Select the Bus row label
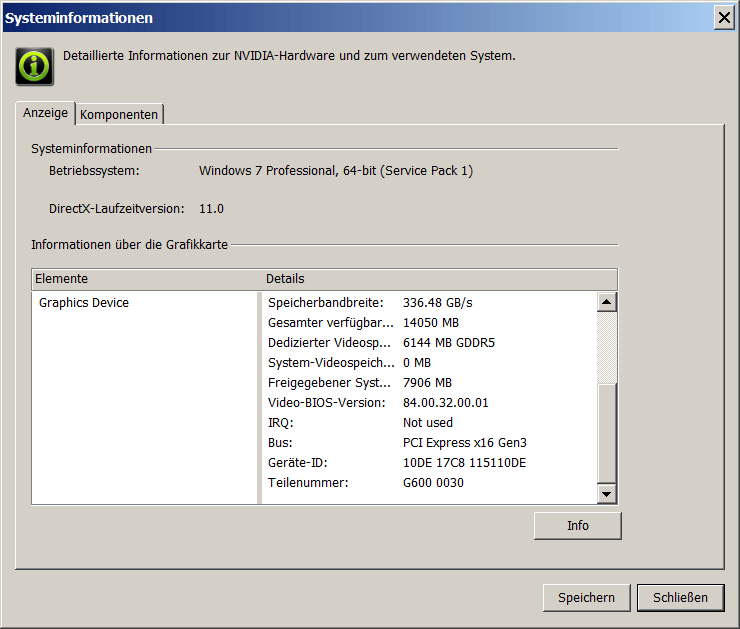Screen dimensions: 740x629 (x=280, y=443)
